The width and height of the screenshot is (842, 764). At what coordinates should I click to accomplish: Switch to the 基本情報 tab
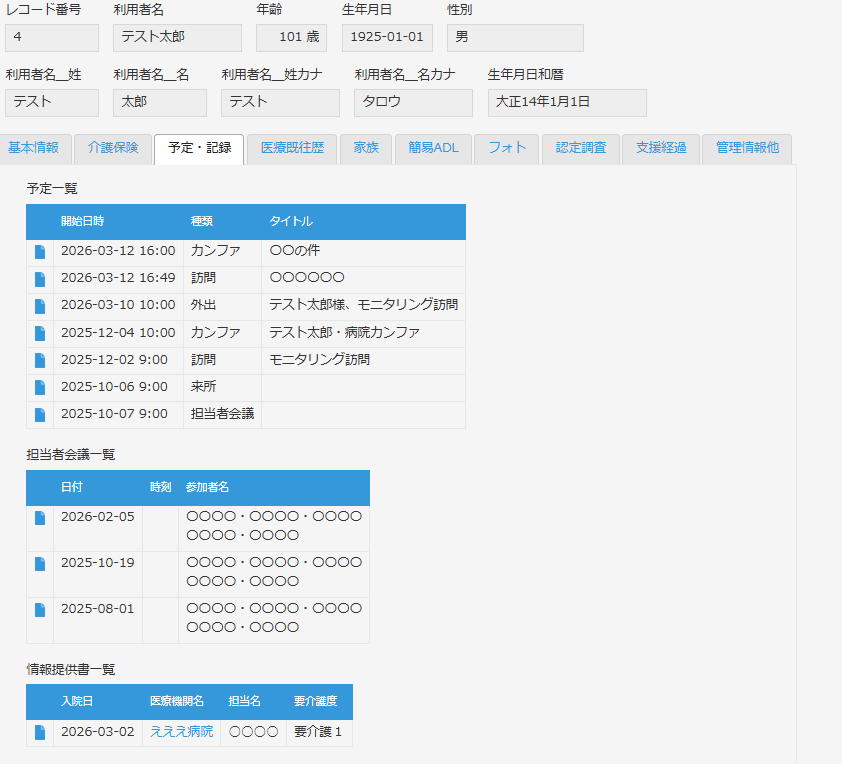[34, 148]
